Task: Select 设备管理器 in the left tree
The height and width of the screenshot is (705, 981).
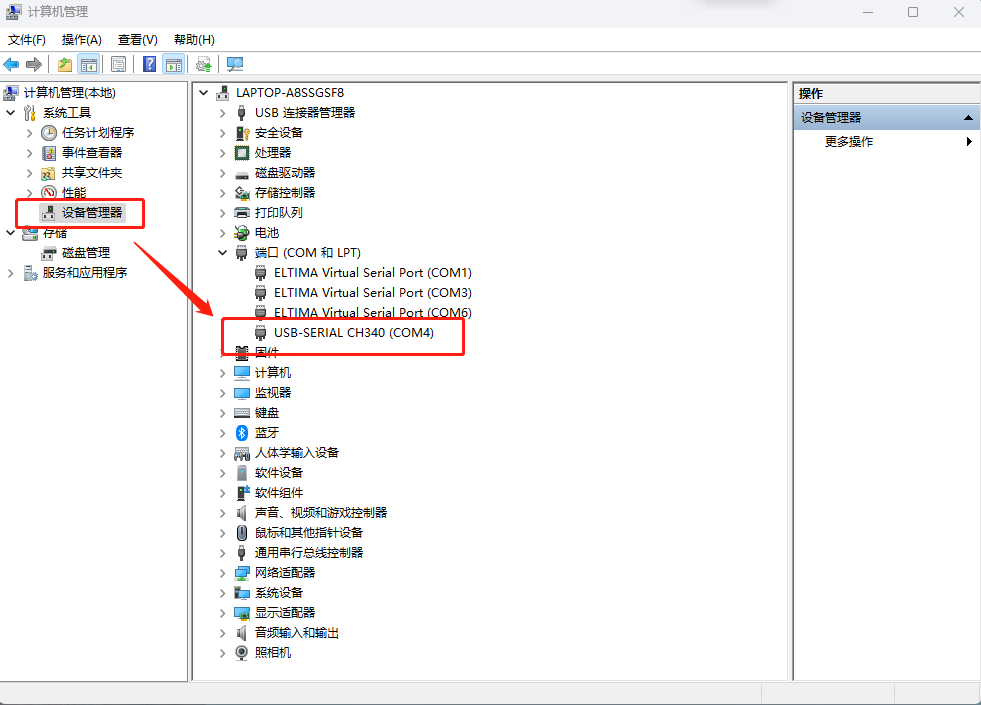Action: pyautogui.click(x=91, y=213)
